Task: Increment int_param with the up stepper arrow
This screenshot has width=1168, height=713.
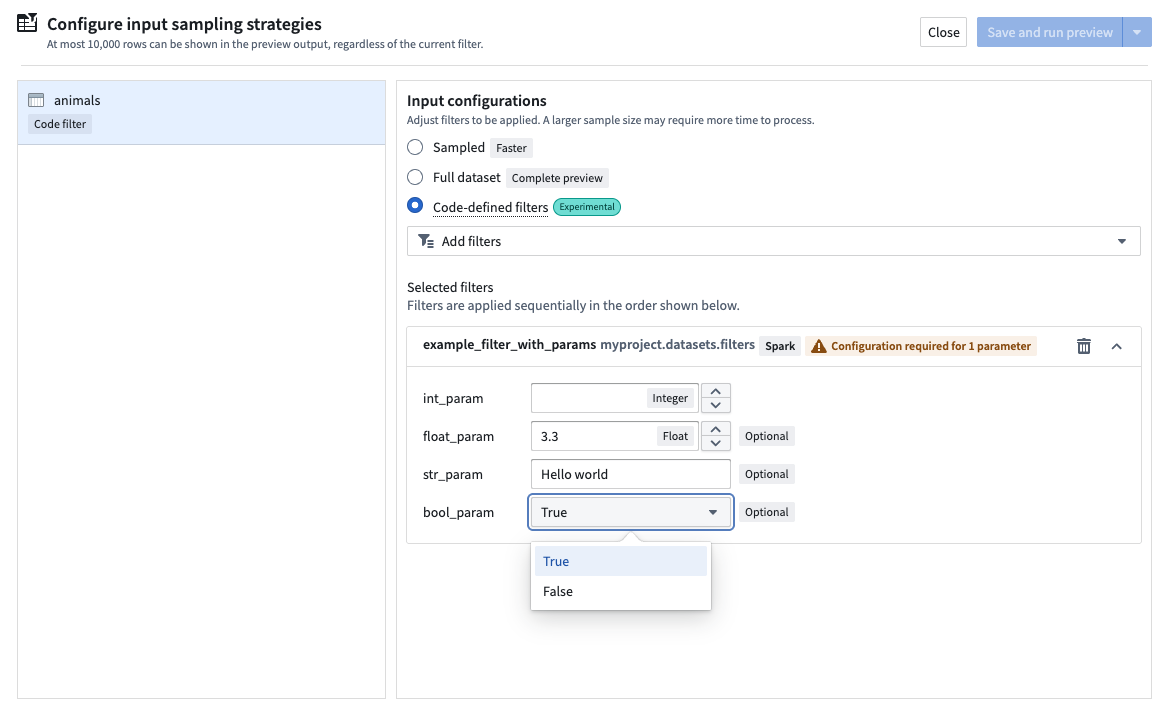Action: click(x=715, y=391)
